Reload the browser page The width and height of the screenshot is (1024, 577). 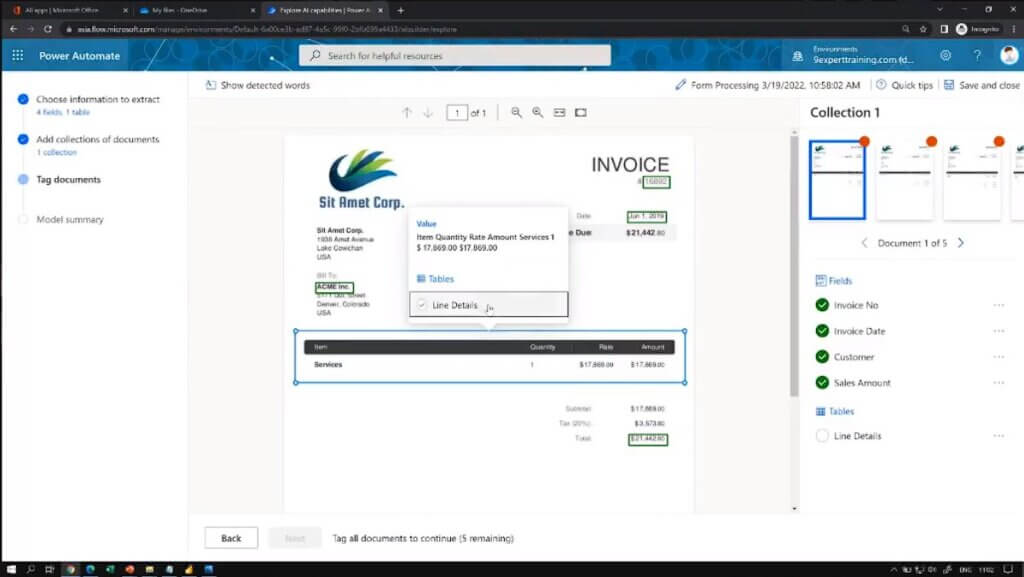click(x=48, y=29)
